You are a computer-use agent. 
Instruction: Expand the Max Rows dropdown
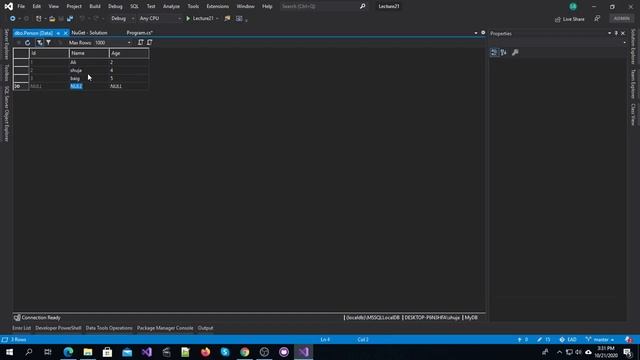point(129,42)
